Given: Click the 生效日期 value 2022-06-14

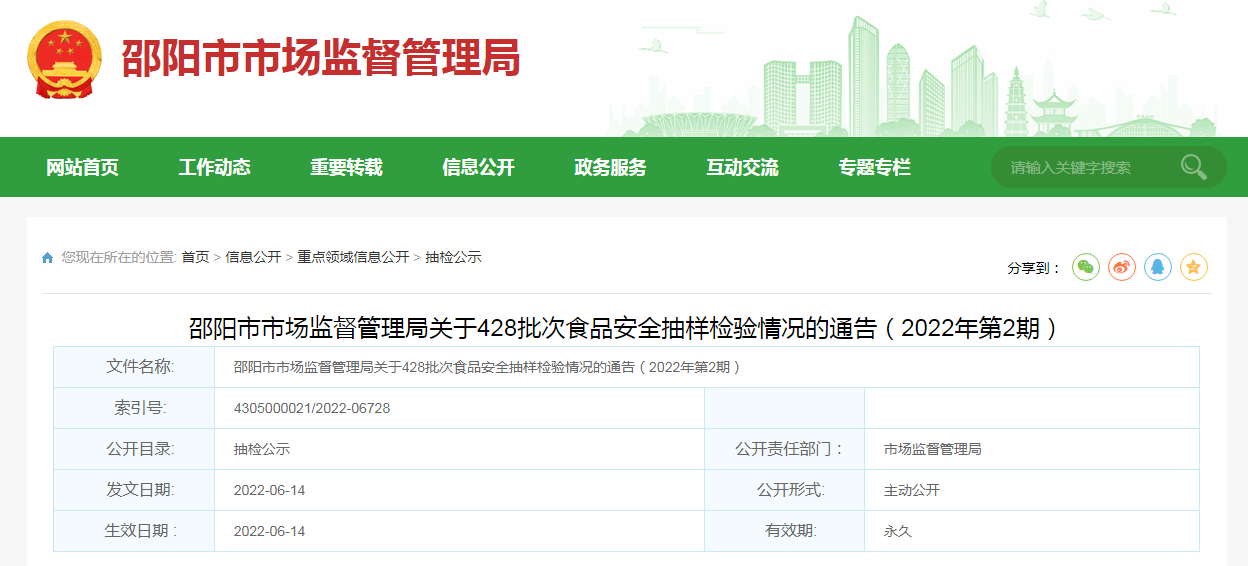Looking at the screenshot, I should click(x=269, y=531).
